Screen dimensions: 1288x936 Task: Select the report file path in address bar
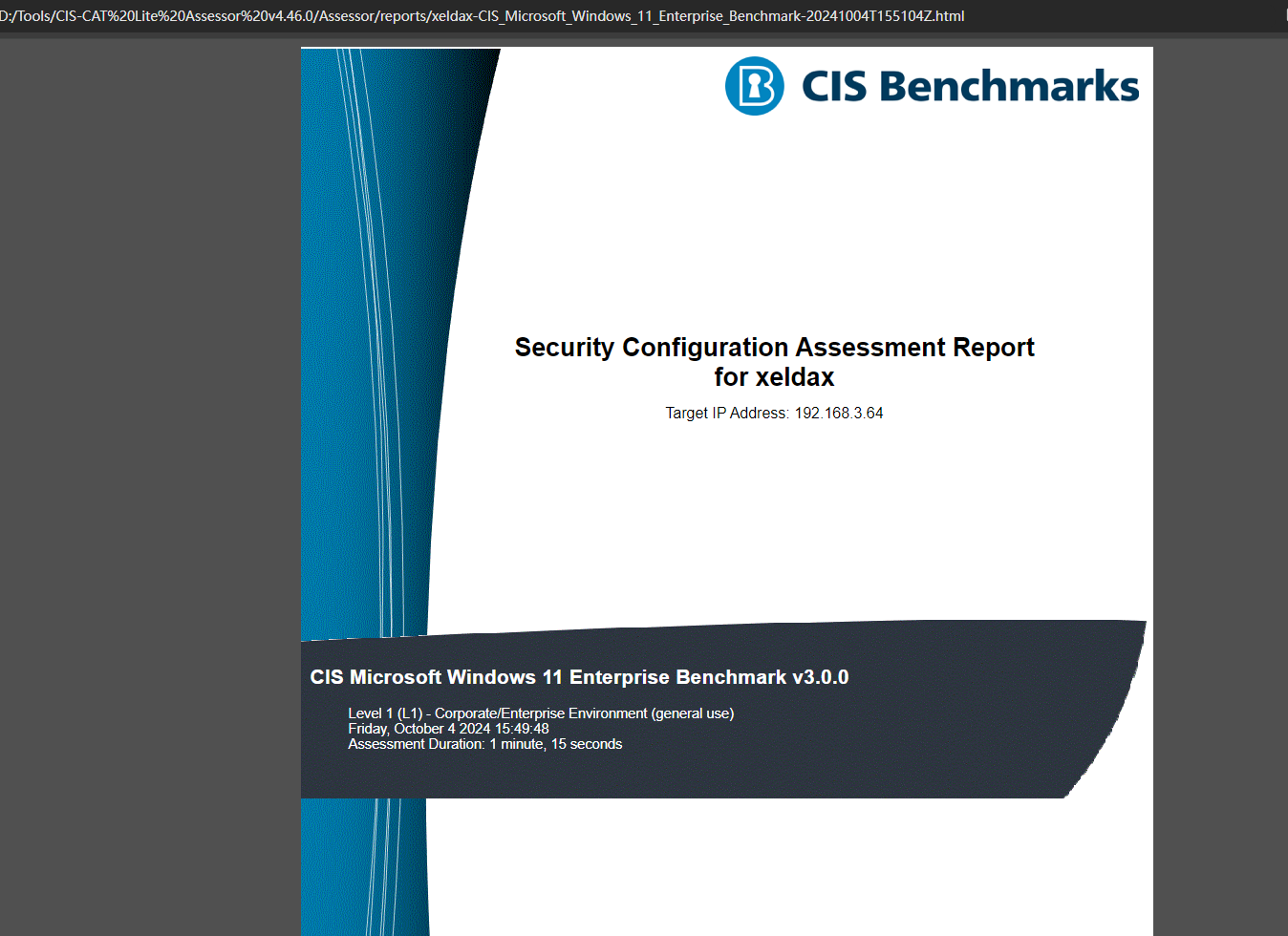coord(483,16)
